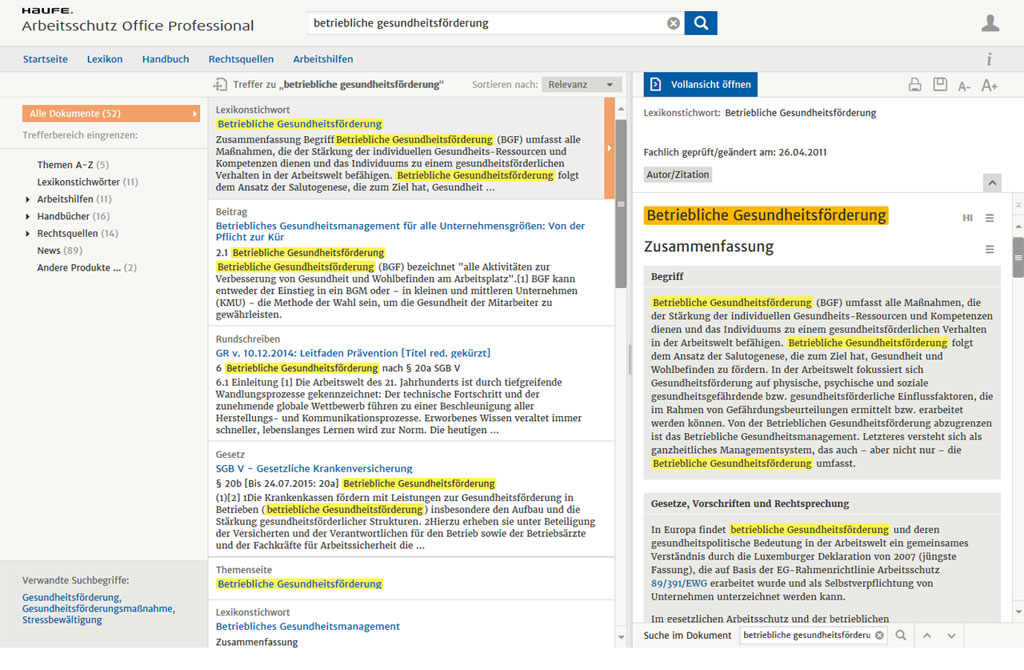Image resolution: width=1024 pixels, height=670 pixels.
Task: Open the Handbuch menu item
Action: [x=165, y=59]
